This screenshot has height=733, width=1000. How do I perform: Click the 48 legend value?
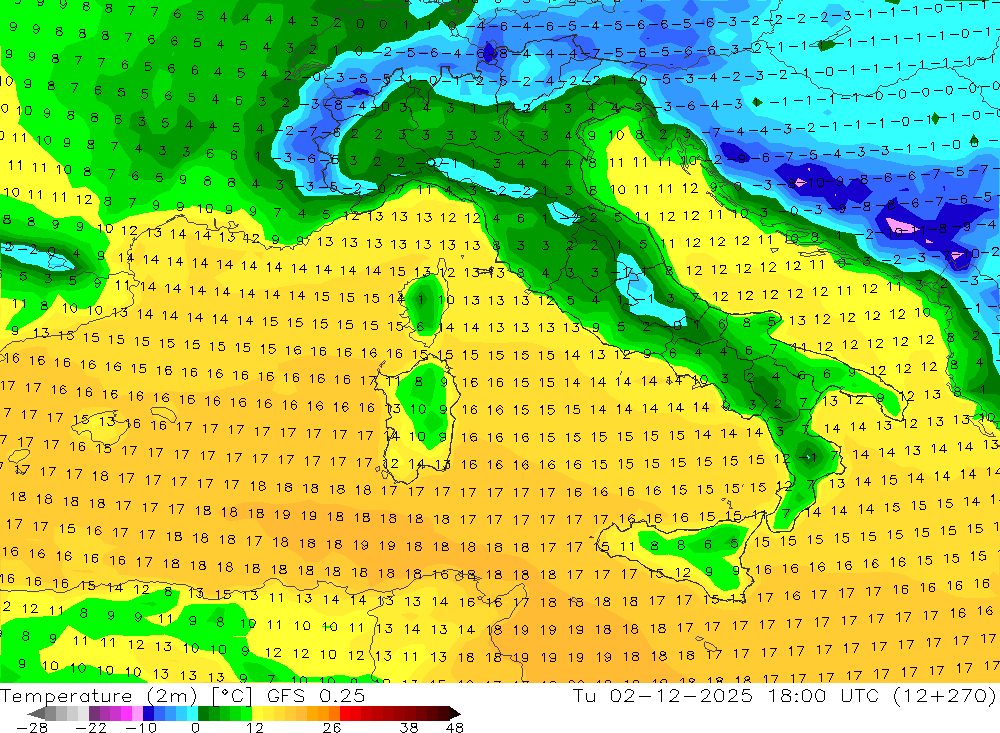pyautogui.click(x=455, y=728)
